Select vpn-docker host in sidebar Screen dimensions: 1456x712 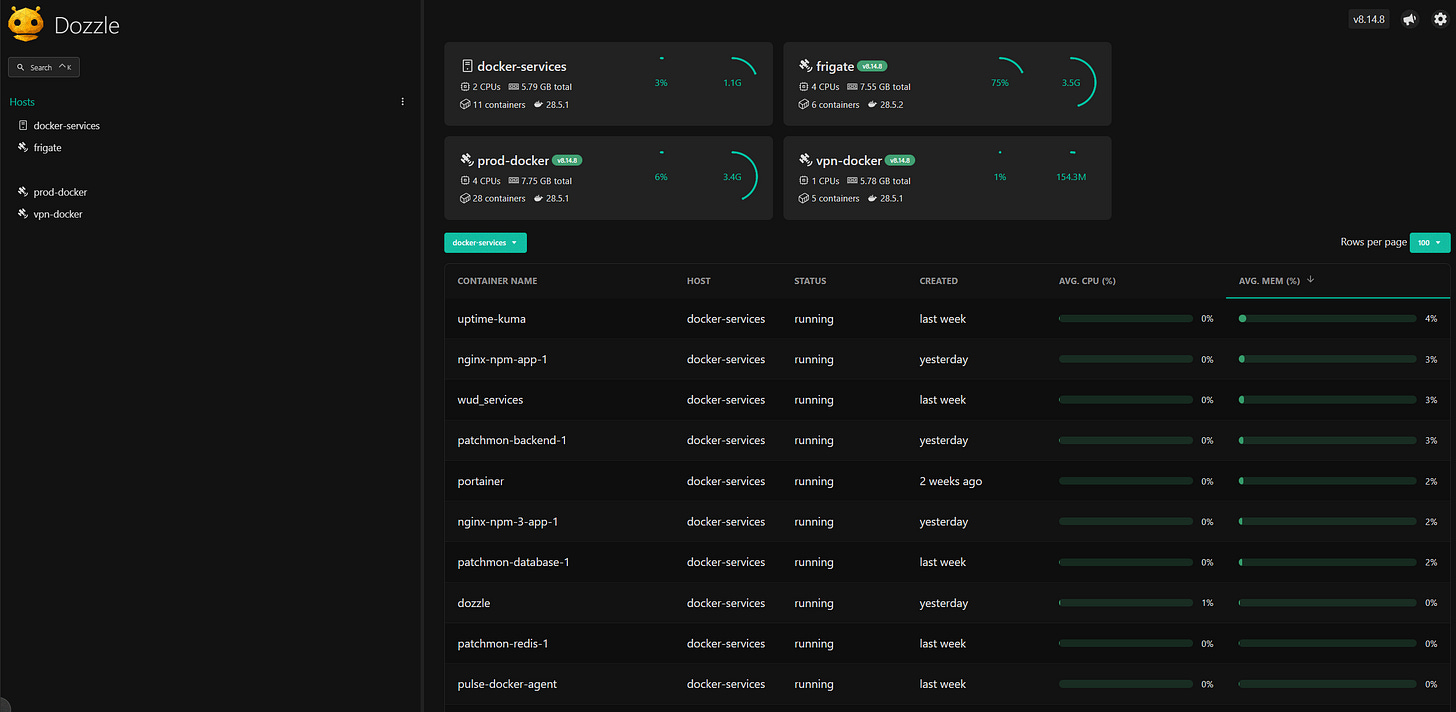click(58, 214)
